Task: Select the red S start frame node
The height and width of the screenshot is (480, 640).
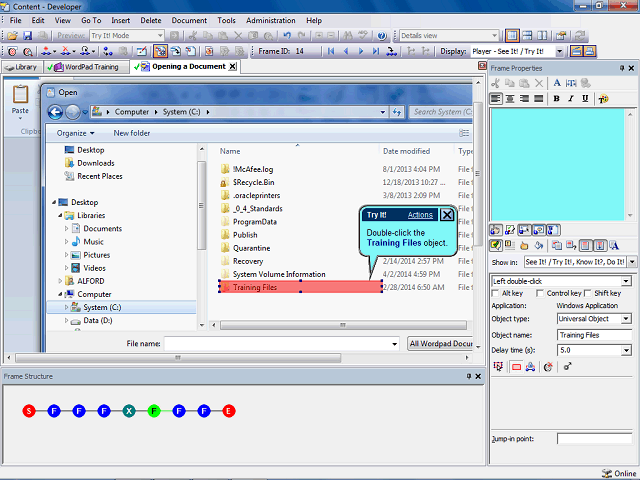Action: tap(29, 411)
